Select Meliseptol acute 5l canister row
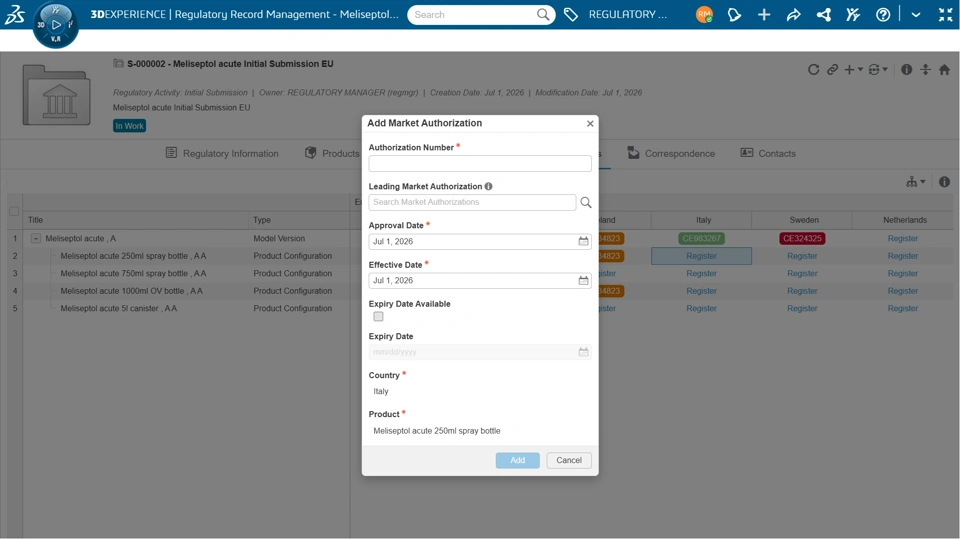Image resolution: width=960 pixels, height=539 pixels. (x=118, y=308)
